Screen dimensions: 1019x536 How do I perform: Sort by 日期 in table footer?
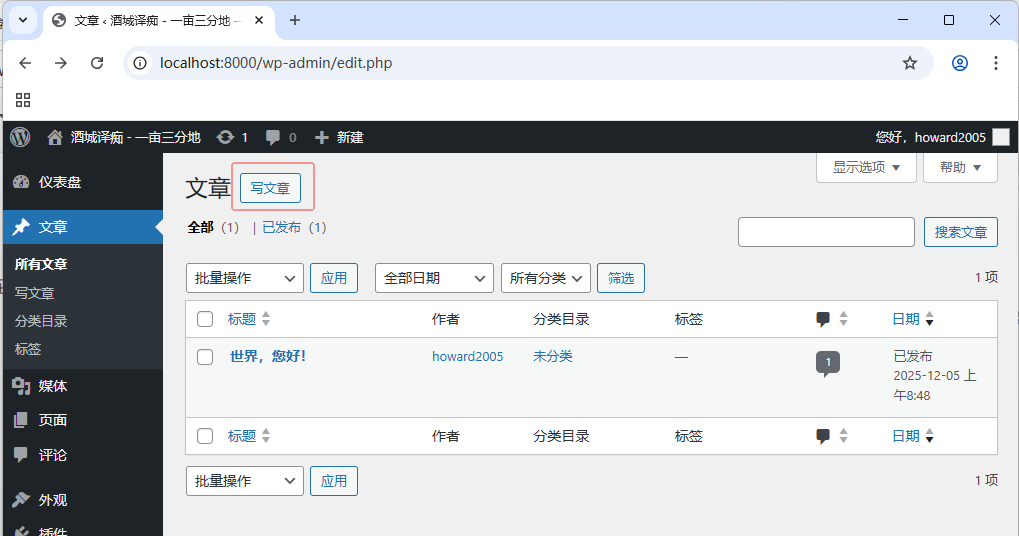pos(906,436)
